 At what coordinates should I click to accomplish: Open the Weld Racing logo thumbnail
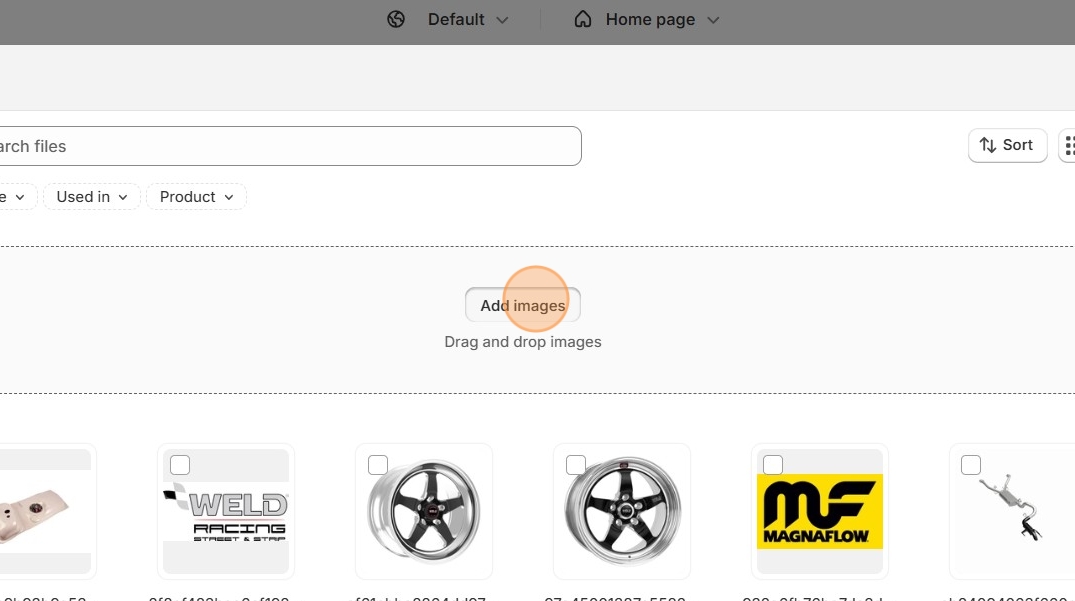point(226,511)
